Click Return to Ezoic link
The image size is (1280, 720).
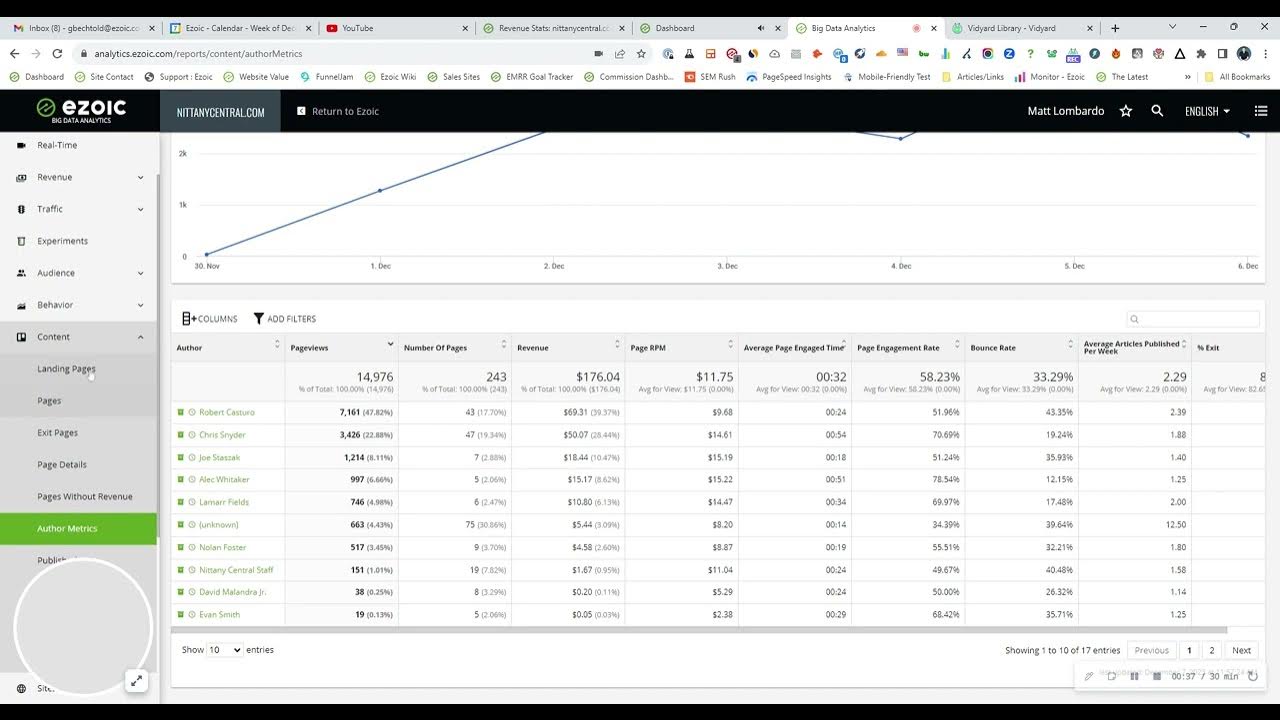(x=338, y=111)
